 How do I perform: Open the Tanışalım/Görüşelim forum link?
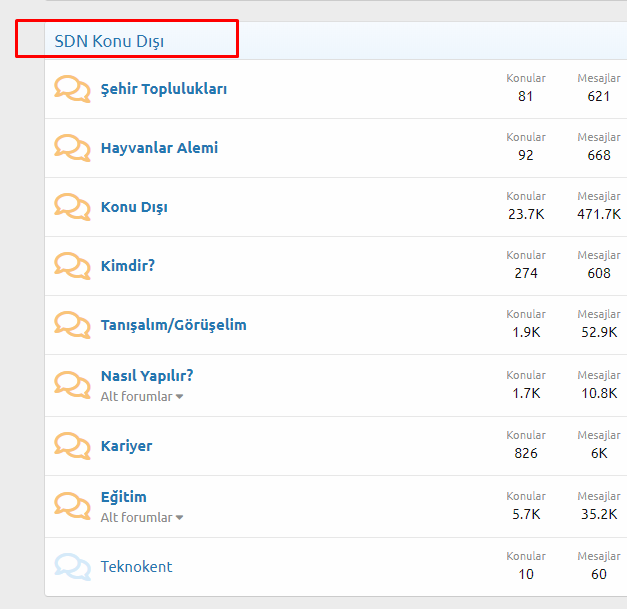pyautogui.click(x=173, y=325)
